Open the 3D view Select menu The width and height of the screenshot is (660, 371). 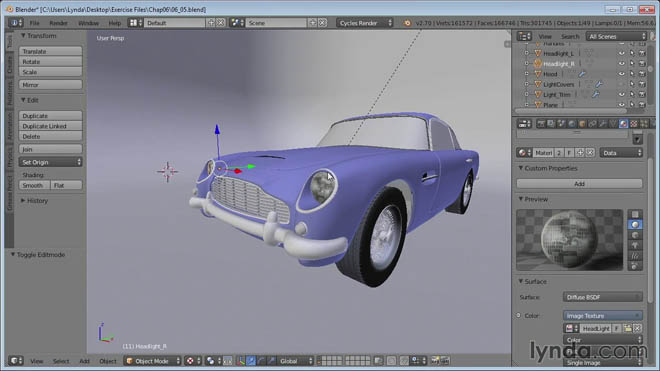coord(61,361)
